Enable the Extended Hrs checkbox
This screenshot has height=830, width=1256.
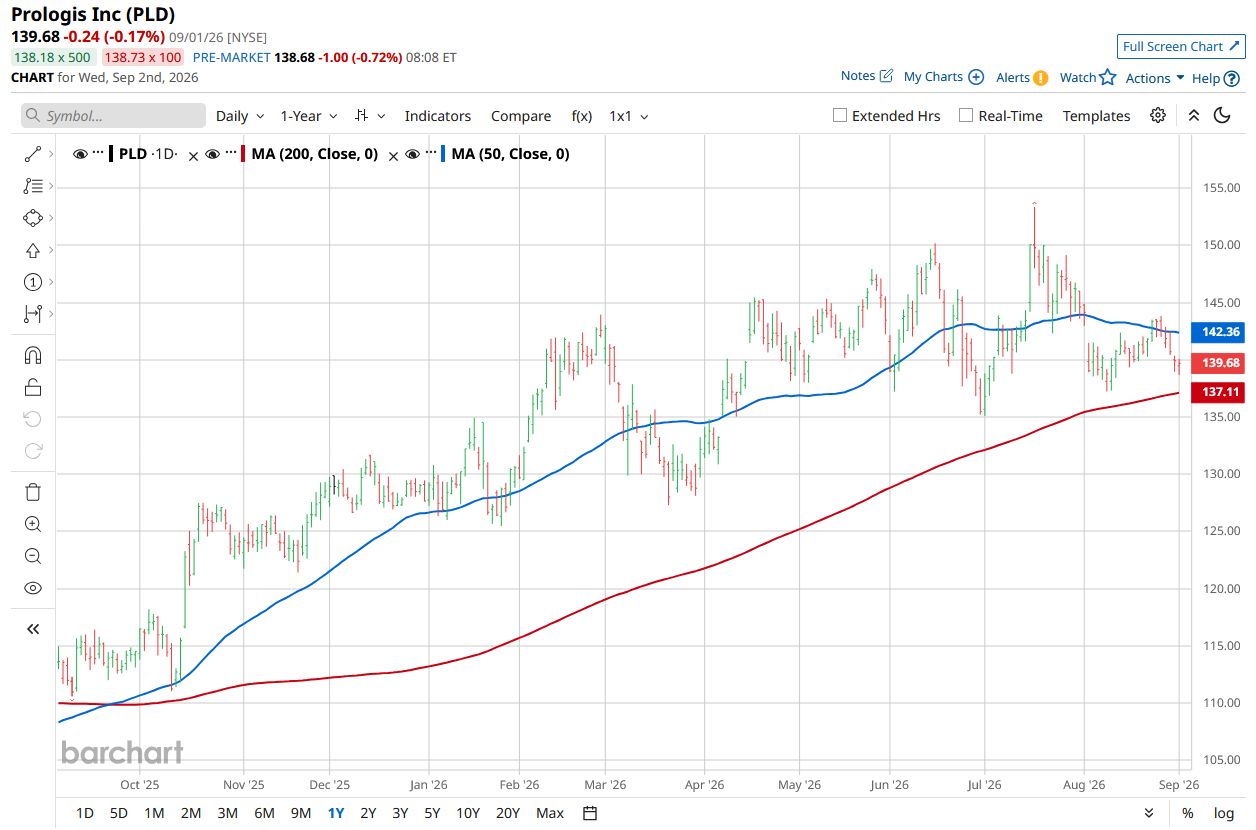840,115
